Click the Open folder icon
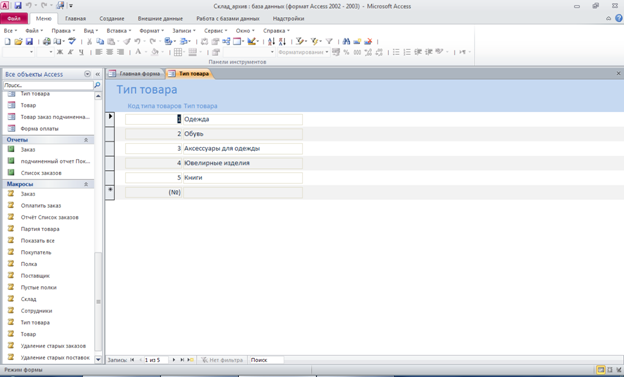Image resolution: width=624 pixels, height=377 pixels. click(18, 41)
